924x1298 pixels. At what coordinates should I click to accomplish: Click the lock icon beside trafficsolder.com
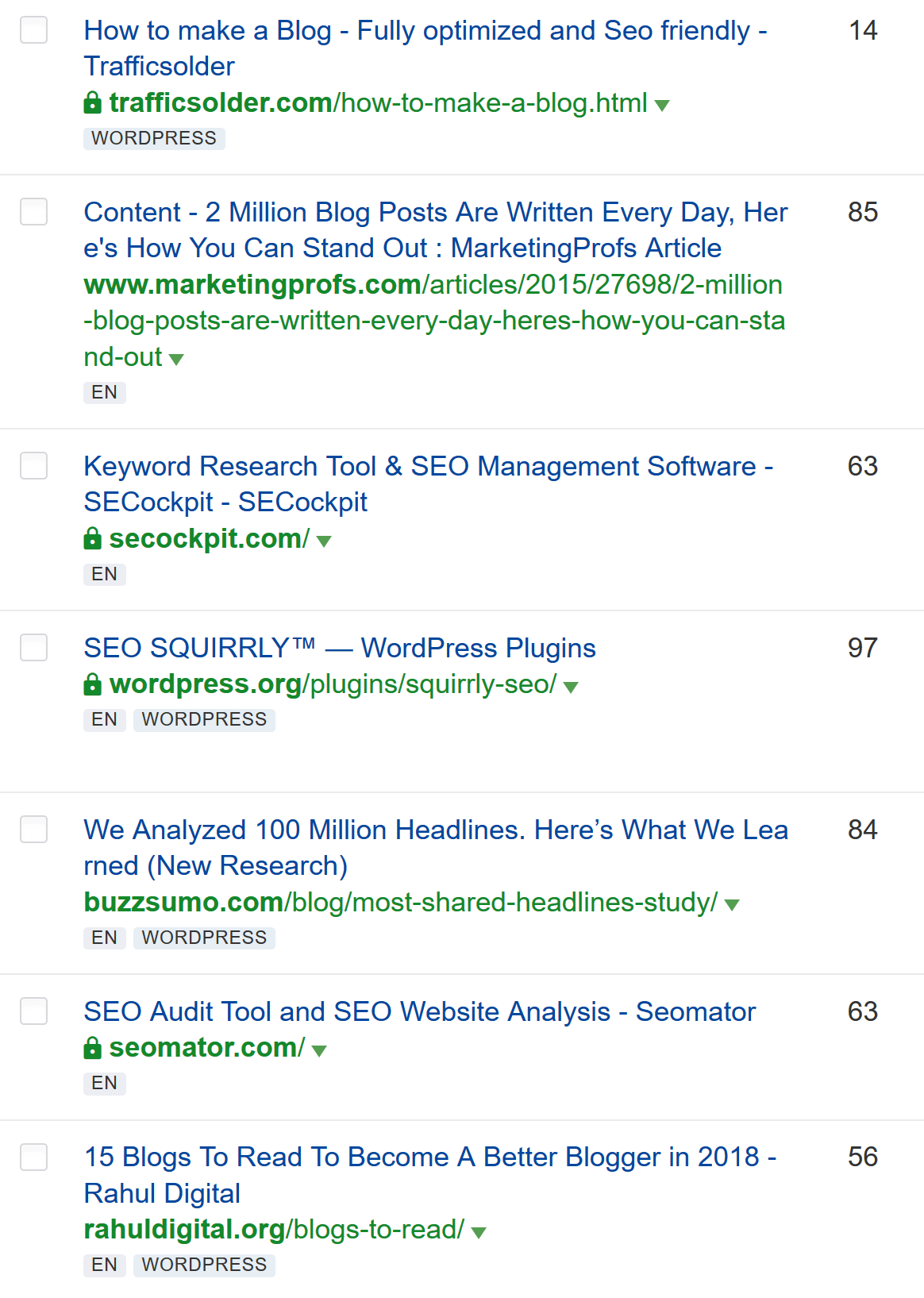click(93, 103)
